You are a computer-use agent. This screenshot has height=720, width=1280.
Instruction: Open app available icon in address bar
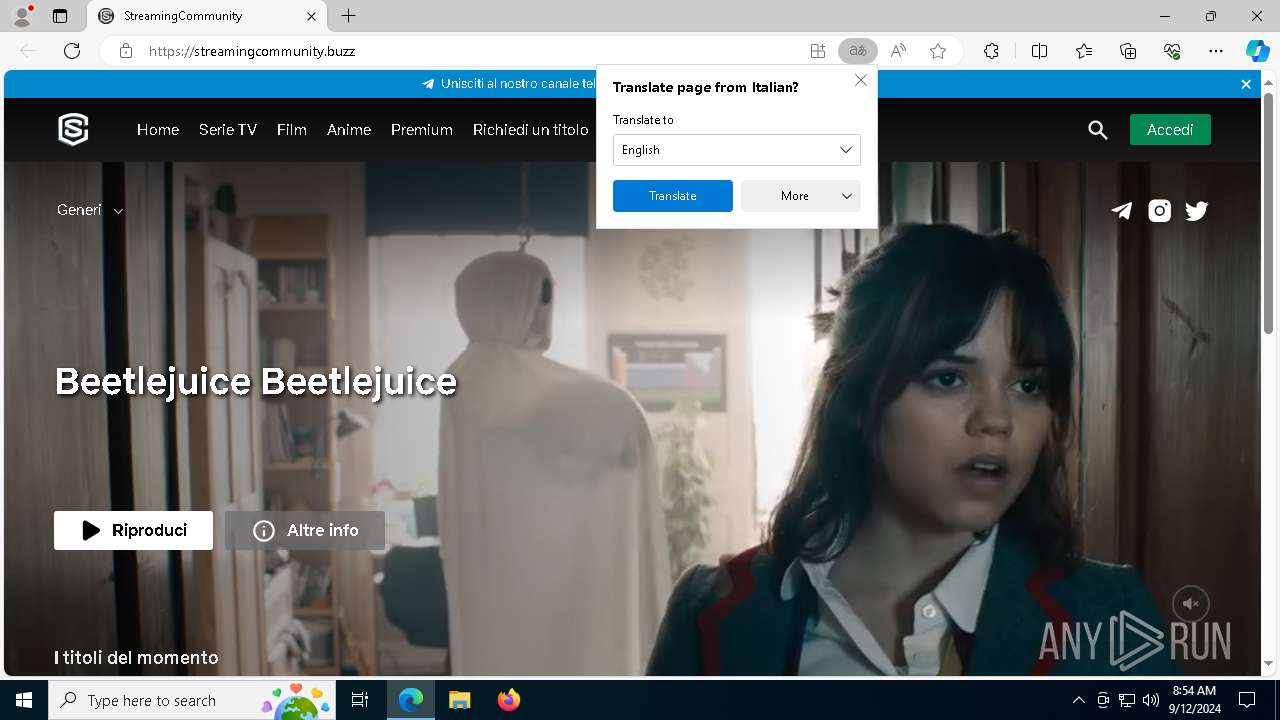click(818, 51)
